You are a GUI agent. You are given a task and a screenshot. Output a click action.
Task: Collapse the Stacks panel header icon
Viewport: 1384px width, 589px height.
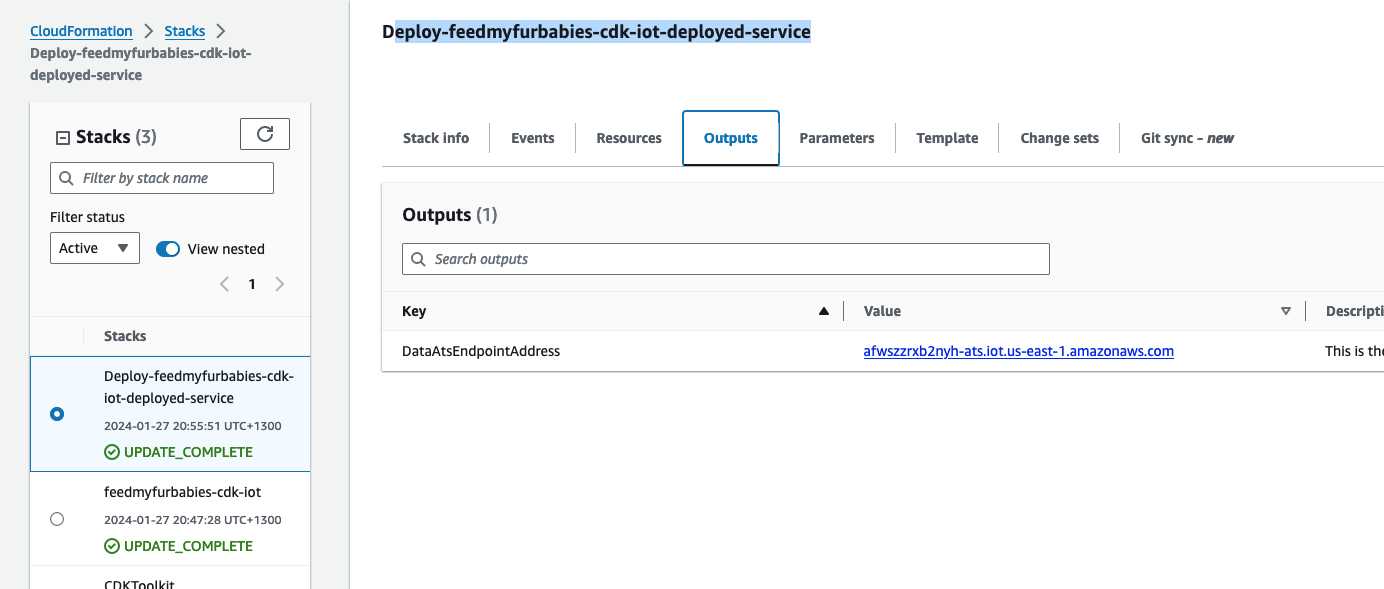pyautogui.click(x=62, y=138)
